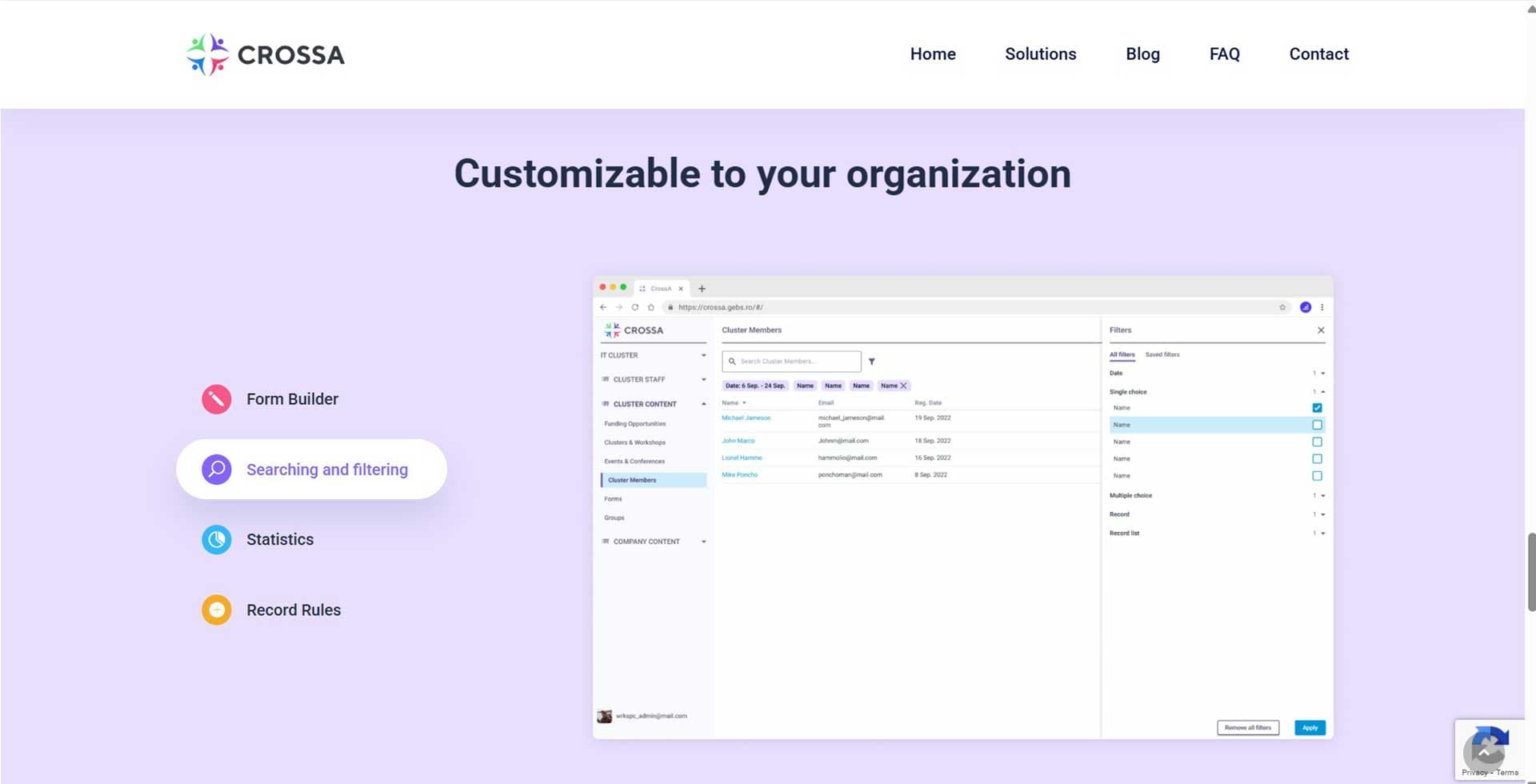The width and height of the screenshot is (1536, 784).
Task: Click the purple search magnifier icon
Action: tap(216, 470)
